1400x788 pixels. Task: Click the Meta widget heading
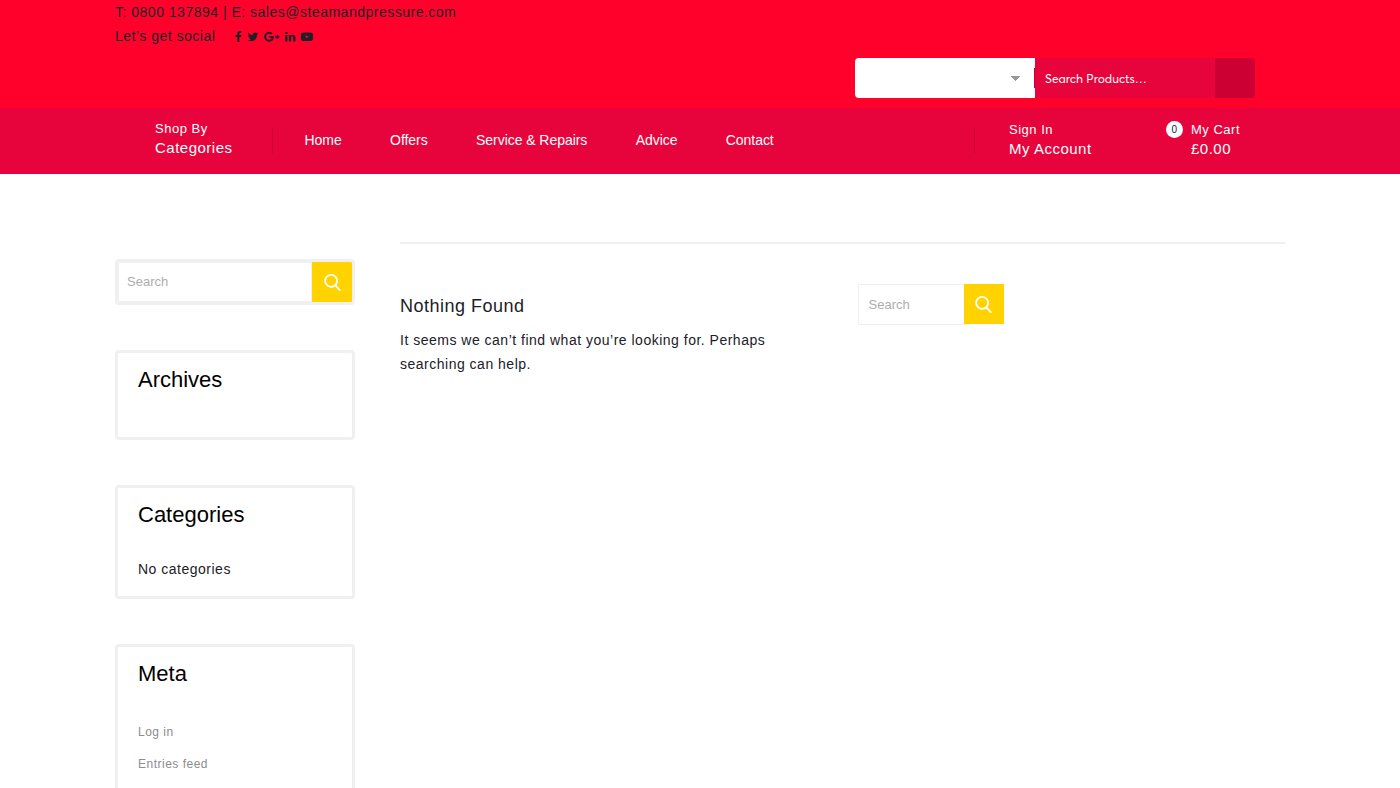pyautogui.click(x=162, y=674)
